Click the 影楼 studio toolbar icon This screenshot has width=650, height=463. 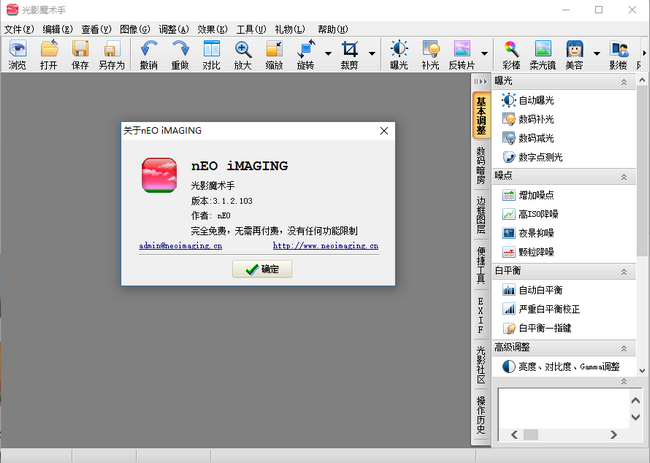pyautogui.click(x=618, y=55)
